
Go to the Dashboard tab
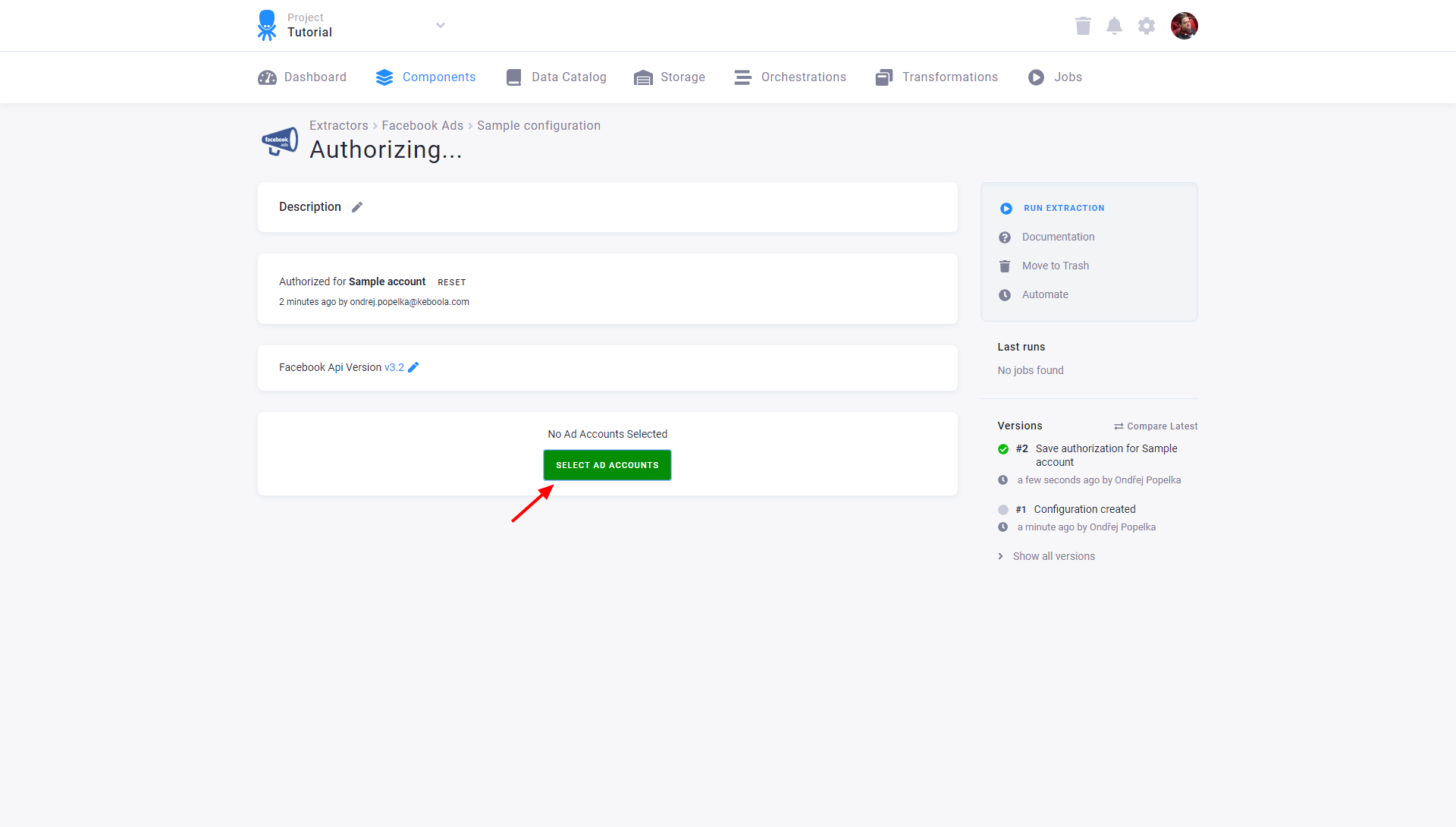[x=302, y=77]
